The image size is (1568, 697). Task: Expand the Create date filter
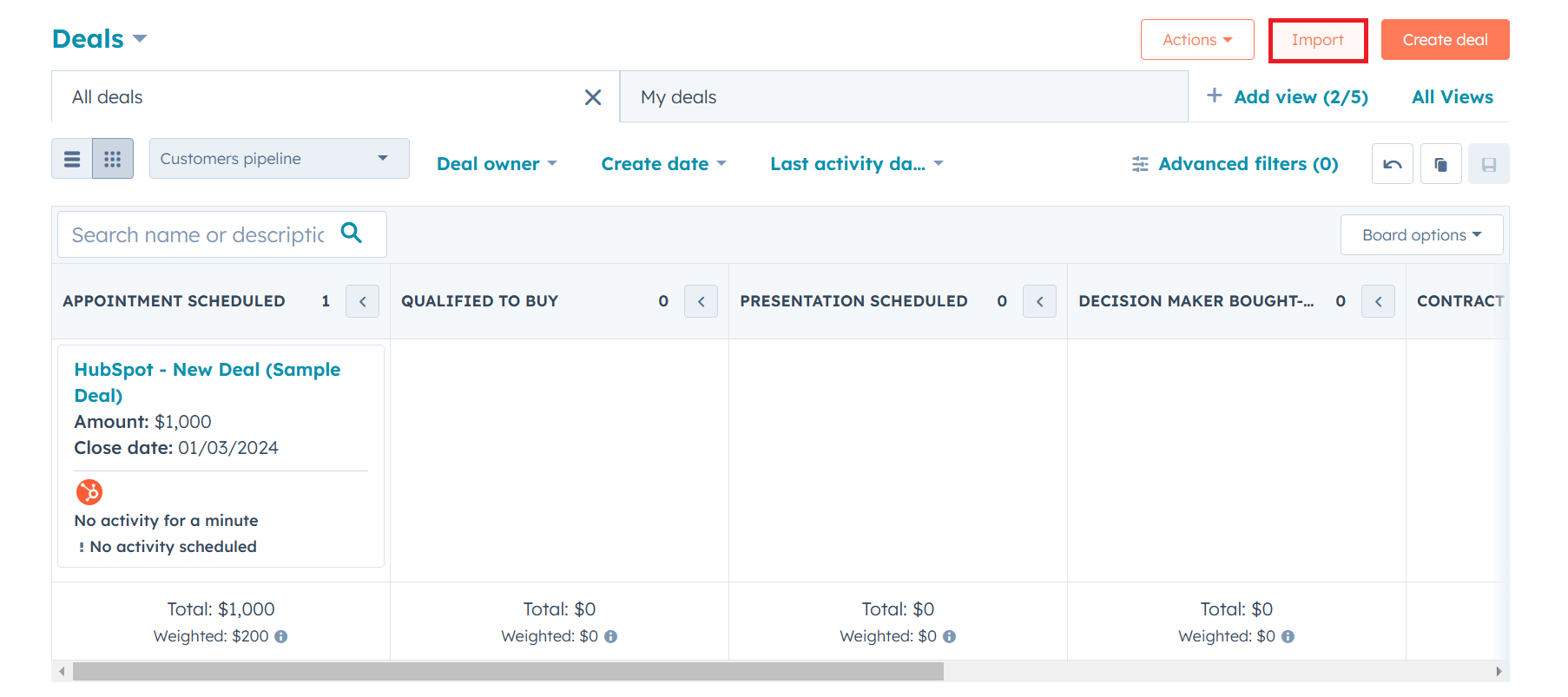[x=663, y=164]
